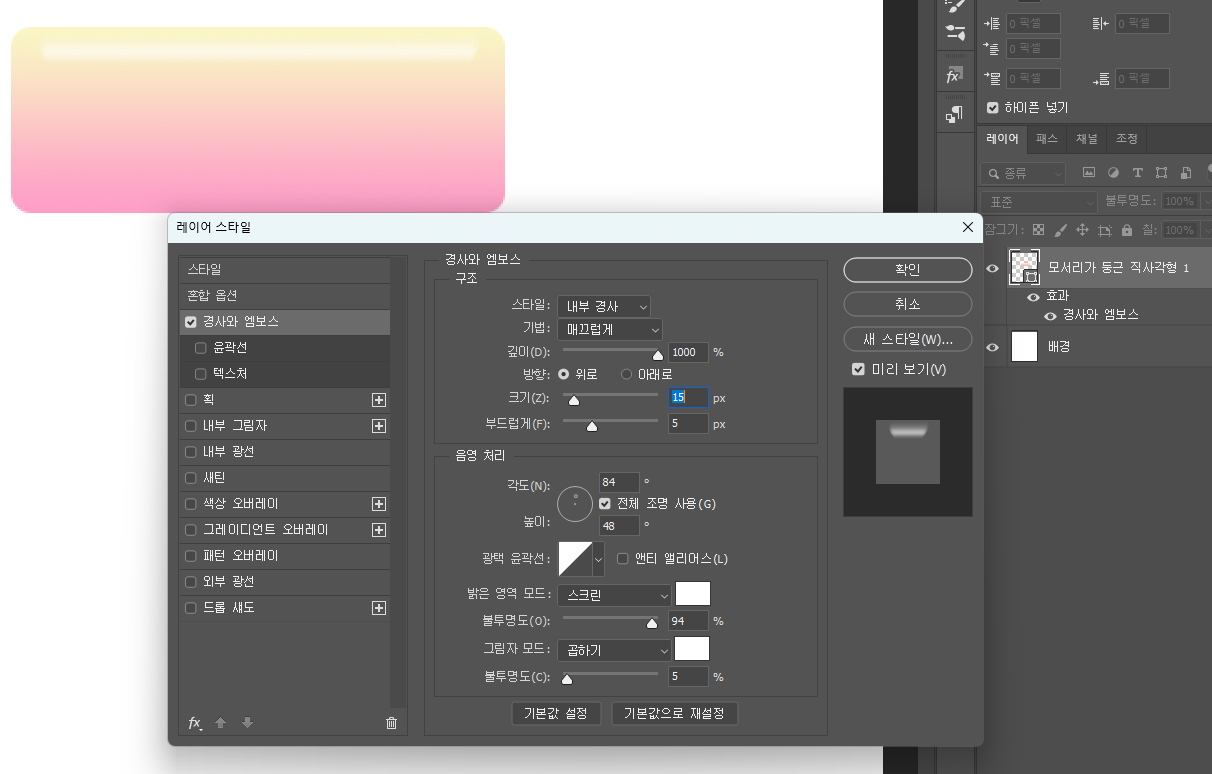1212x774 pixels.
Task: Enable the 텍스처 checkbox
Action: pos(201,374)
